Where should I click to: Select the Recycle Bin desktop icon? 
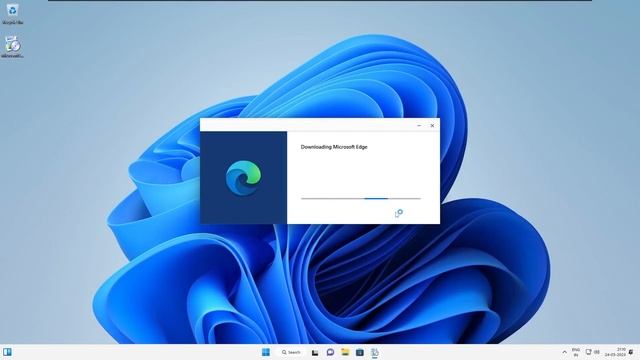12,13
